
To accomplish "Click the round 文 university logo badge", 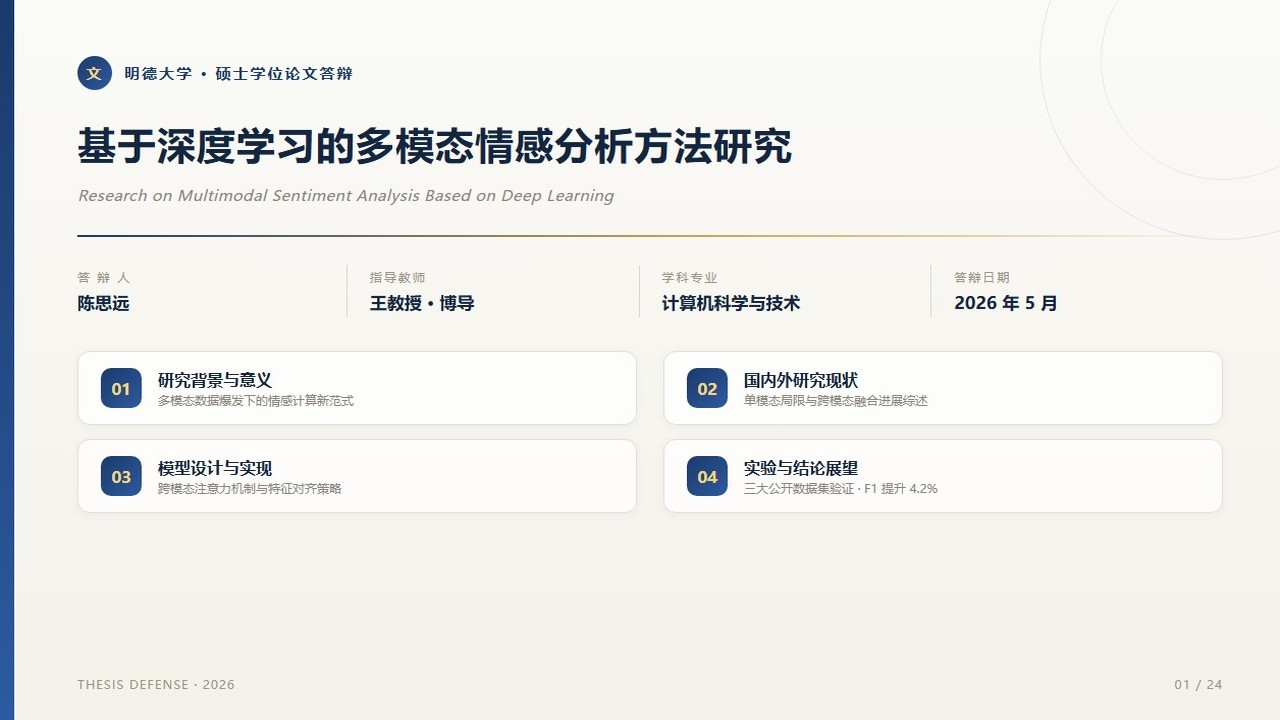I will 94,73.
